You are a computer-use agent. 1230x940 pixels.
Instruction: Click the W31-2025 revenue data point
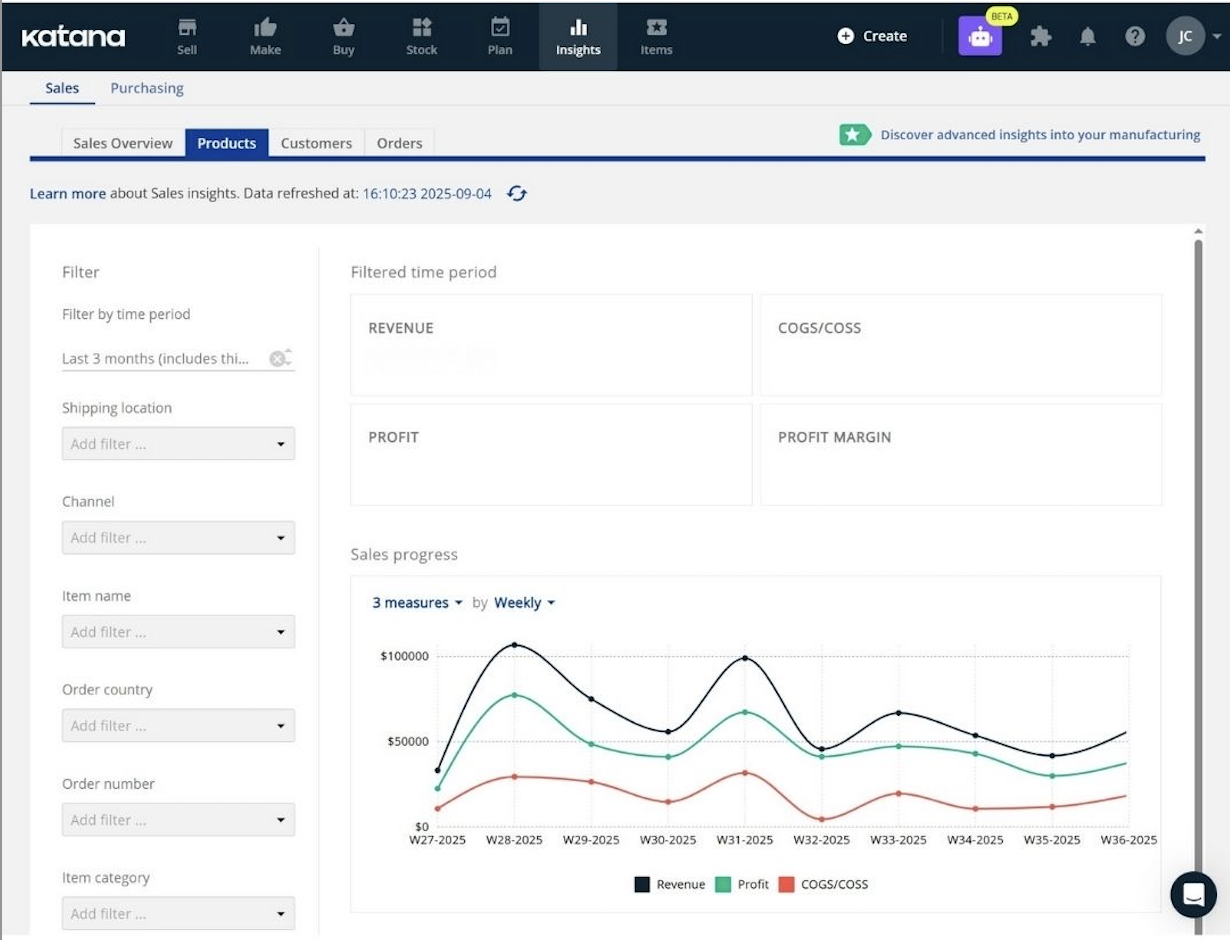pos(745,658)
